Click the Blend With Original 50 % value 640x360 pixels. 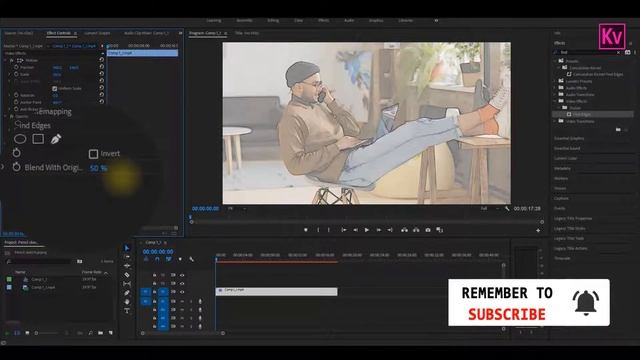(x=98, y=168)
